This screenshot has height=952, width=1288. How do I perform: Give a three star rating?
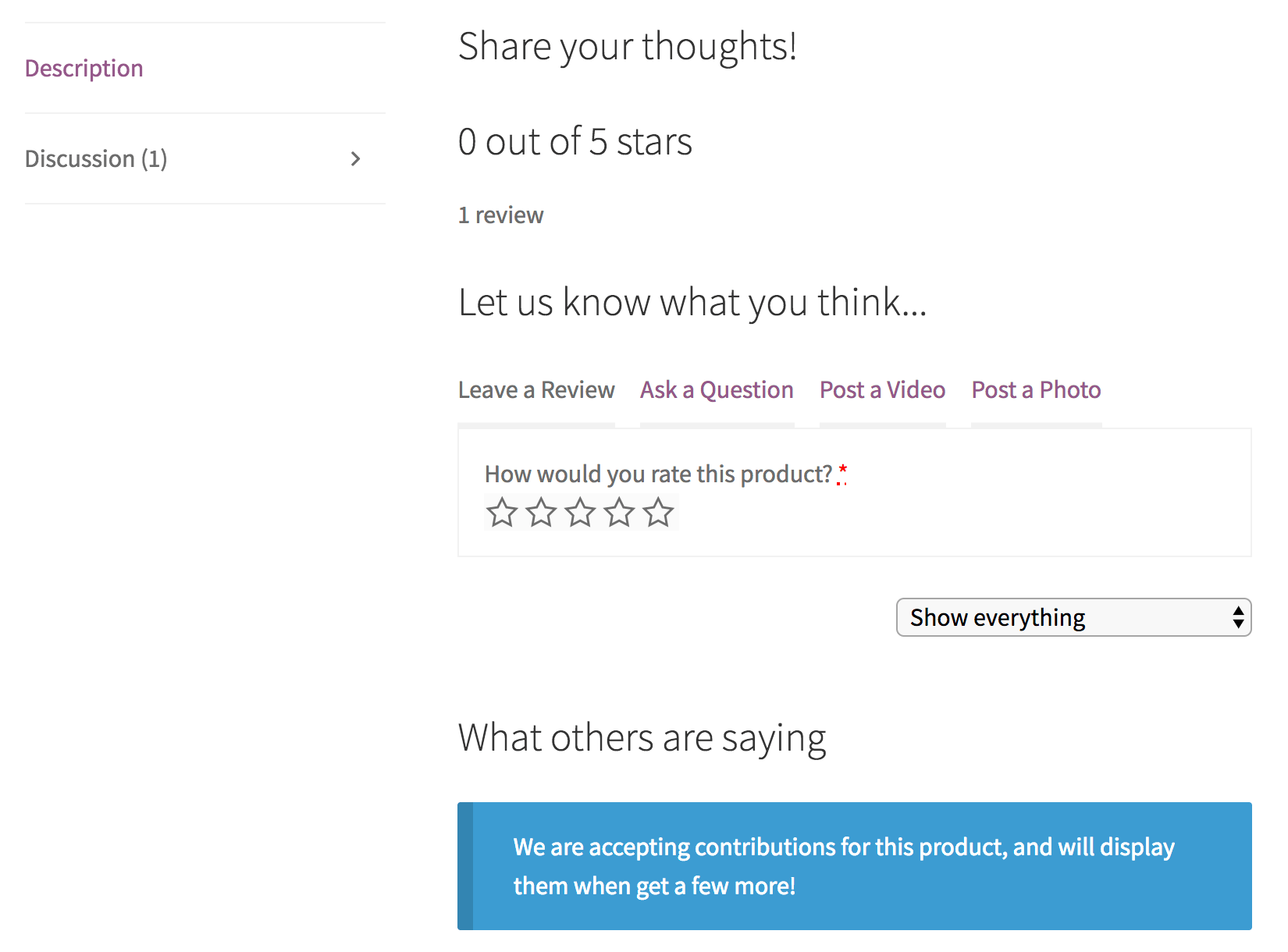point(581,513)
